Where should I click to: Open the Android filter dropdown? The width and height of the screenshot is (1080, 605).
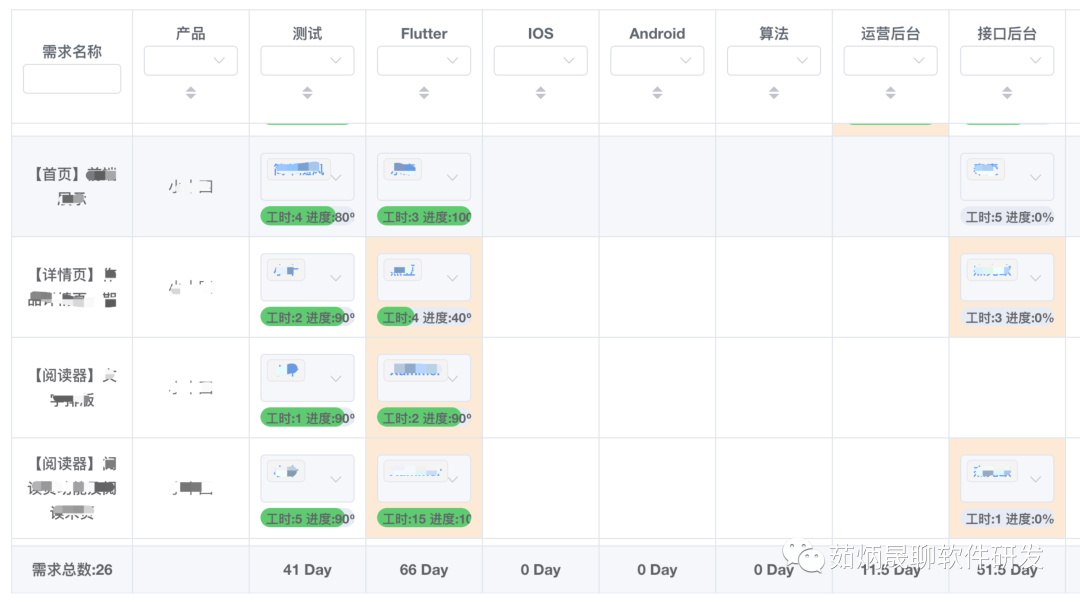click(657, 61)
